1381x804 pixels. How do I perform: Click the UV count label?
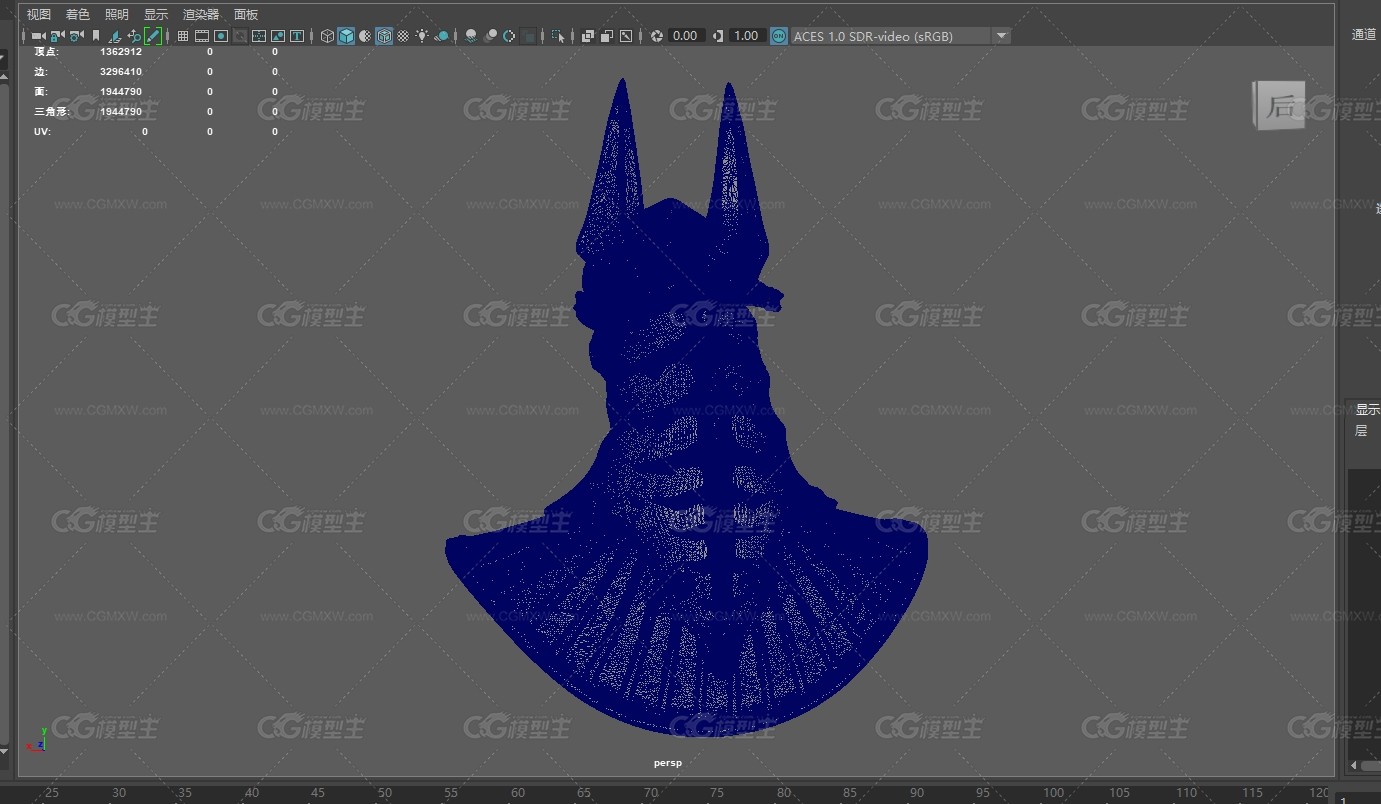pos(42,132)
